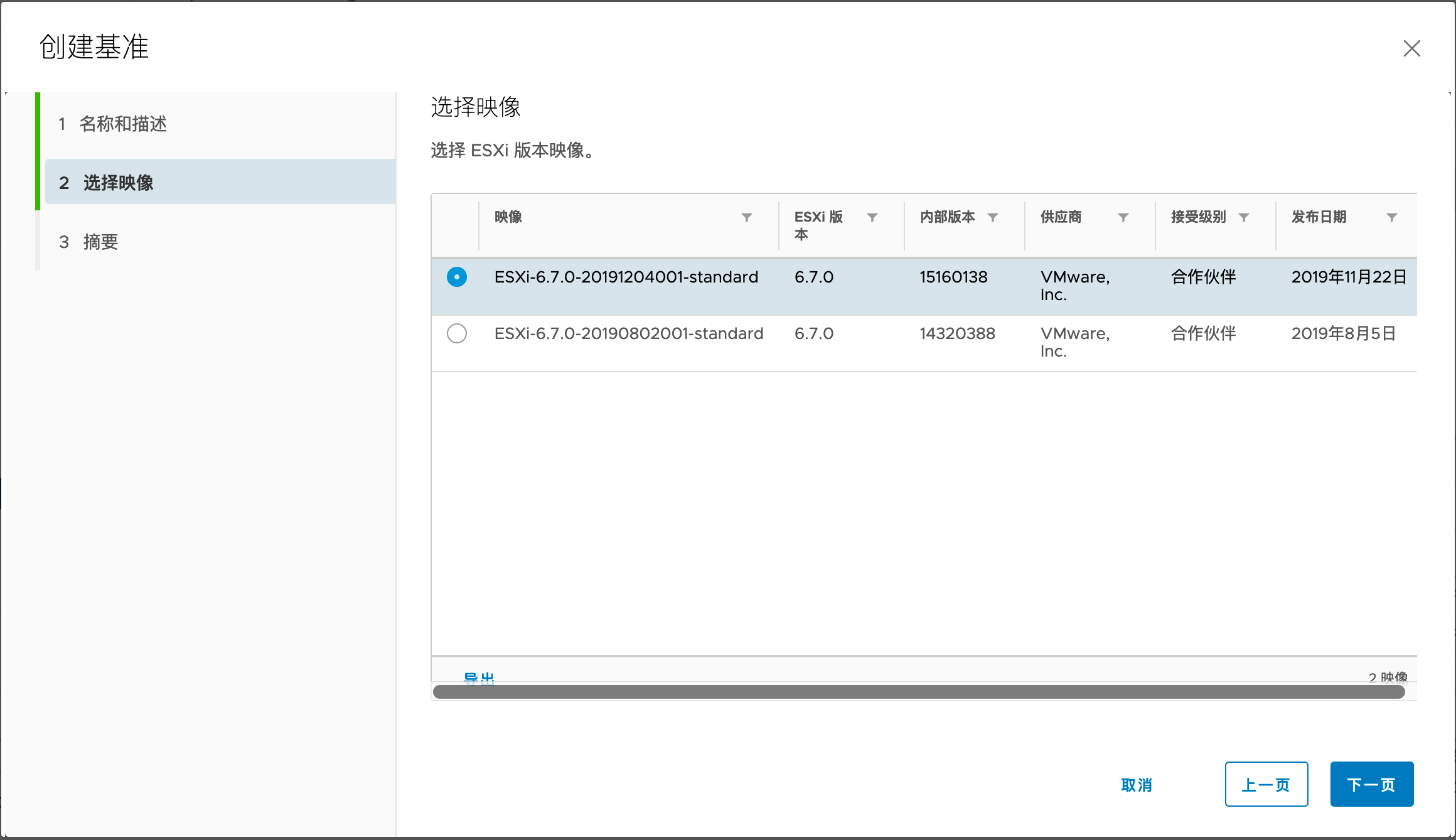
Task: Click internal build 14320388 cell
Action: 957,333
